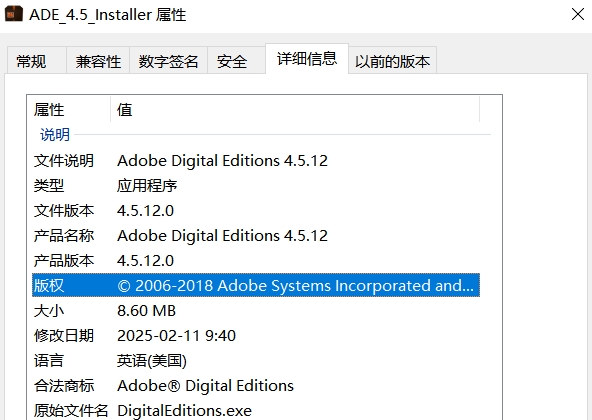Click the 产品版本 value 4.5.12.0

point(145,261)
